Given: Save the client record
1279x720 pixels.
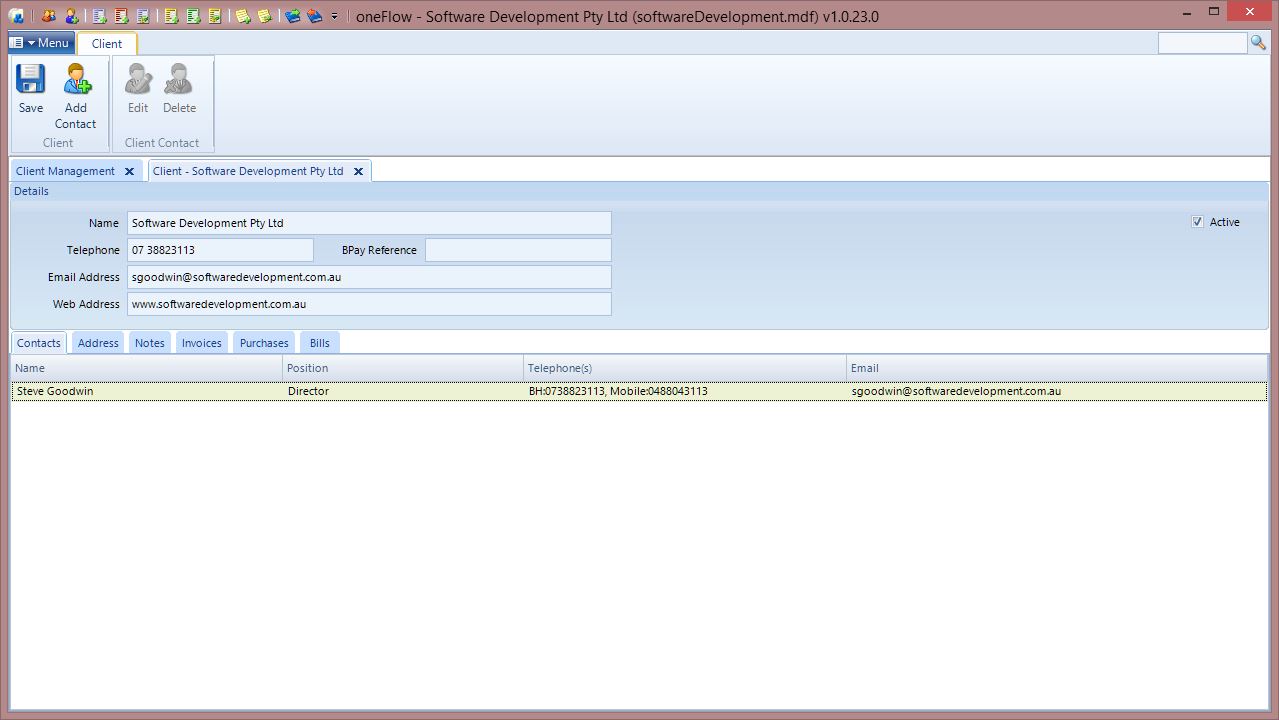Looking at the screenshot, I should [31, 89].
